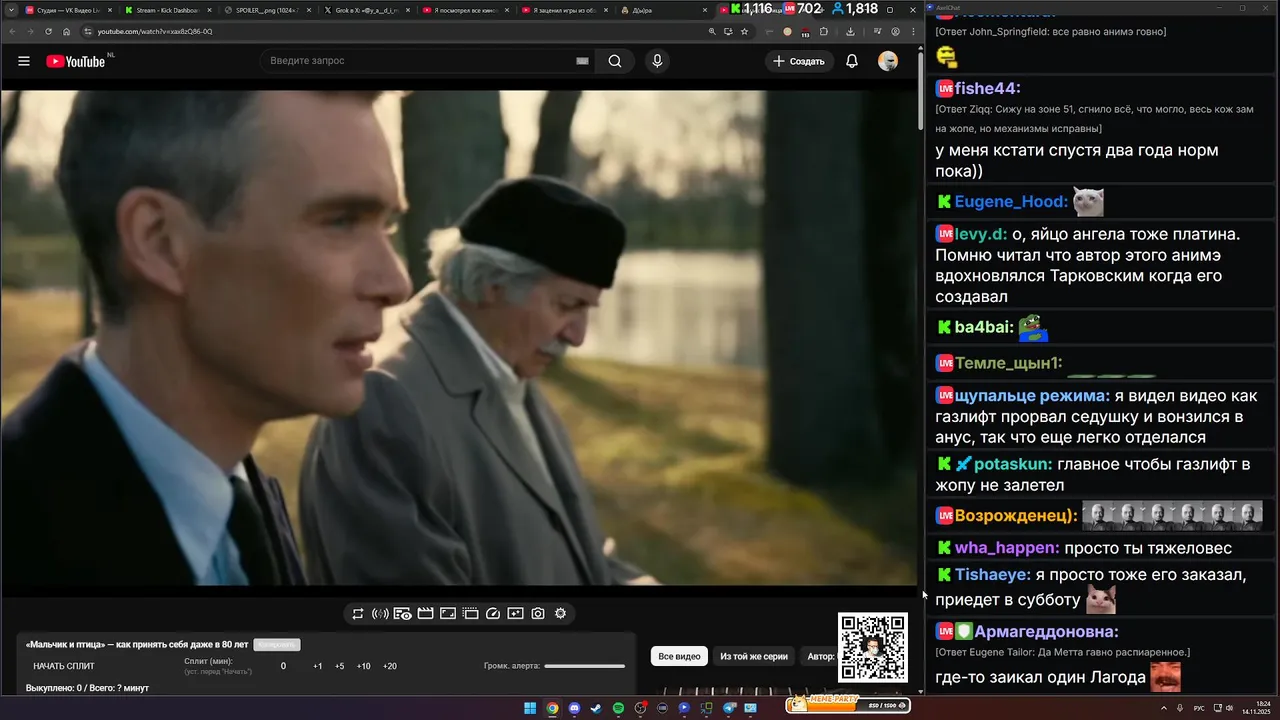The height and width of the screenshot is (720, 1280).
Task: Click the gray button beside Мальчик и птица title
Action: click(277, 645)
